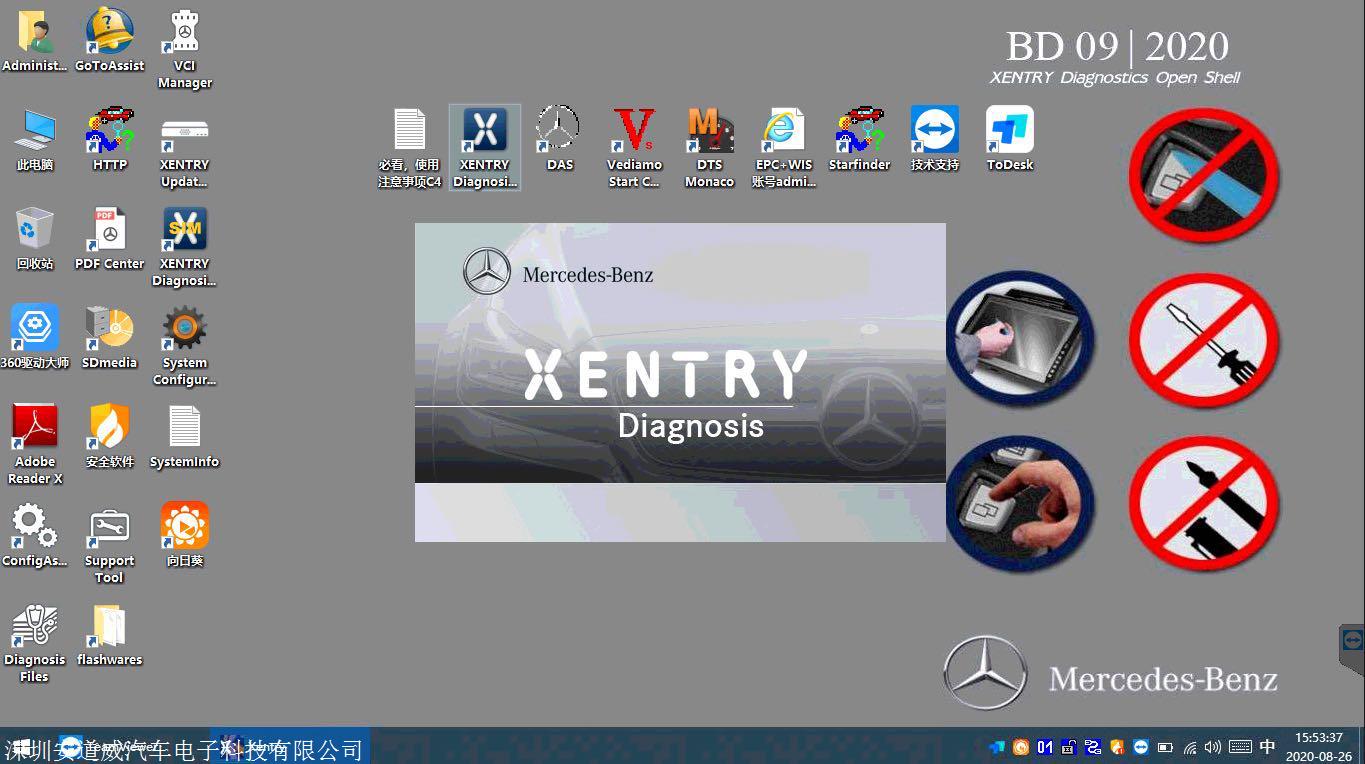1365x764 pixels.
Task: Click the blue 01 tray icon
Action: coord(1045,747)
